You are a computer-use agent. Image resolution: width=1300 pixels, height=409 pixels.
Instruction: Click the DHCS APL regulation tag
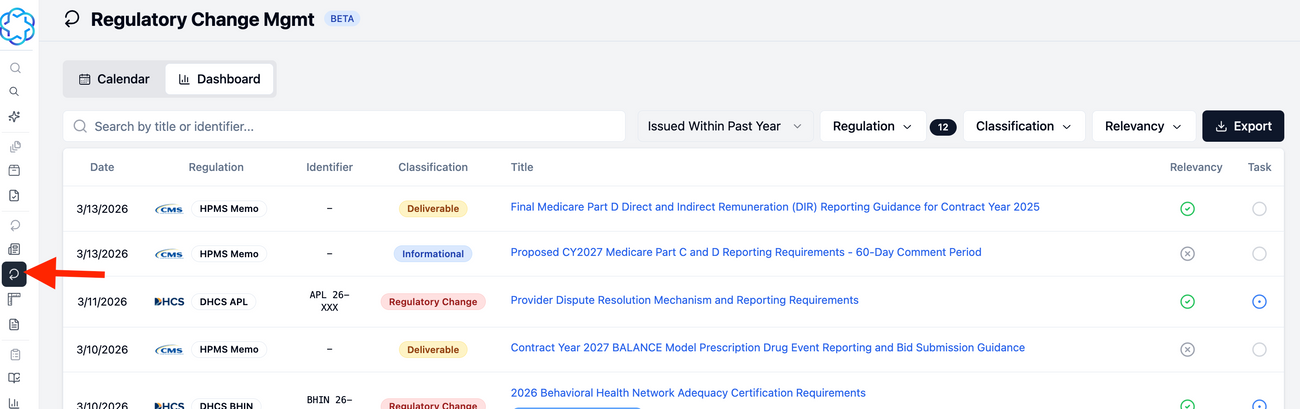(x=225, y=301)
